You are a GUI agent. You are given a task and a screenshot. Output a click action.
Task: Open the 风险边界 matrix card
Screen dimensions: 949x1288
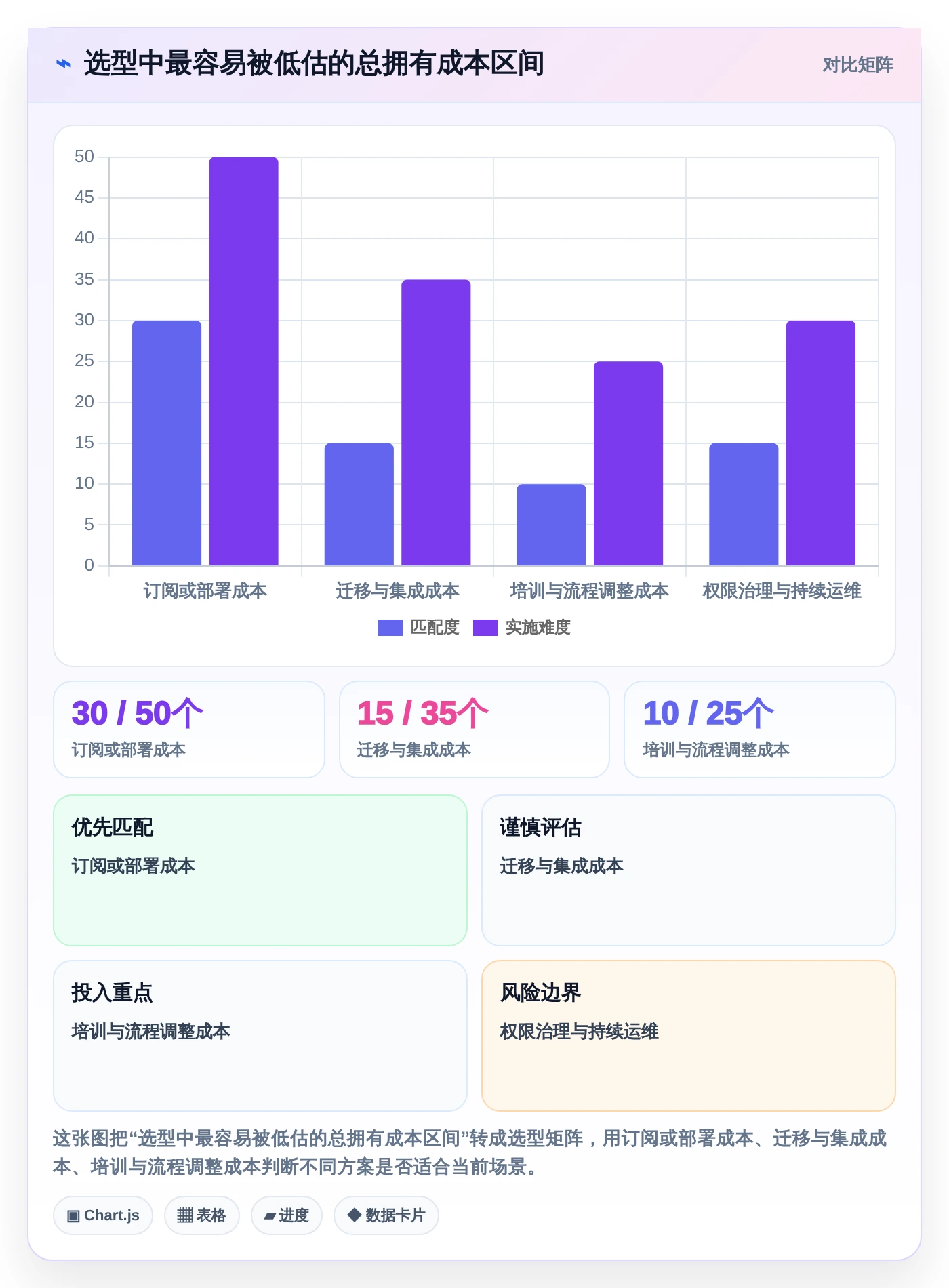tap(689, 1036)
